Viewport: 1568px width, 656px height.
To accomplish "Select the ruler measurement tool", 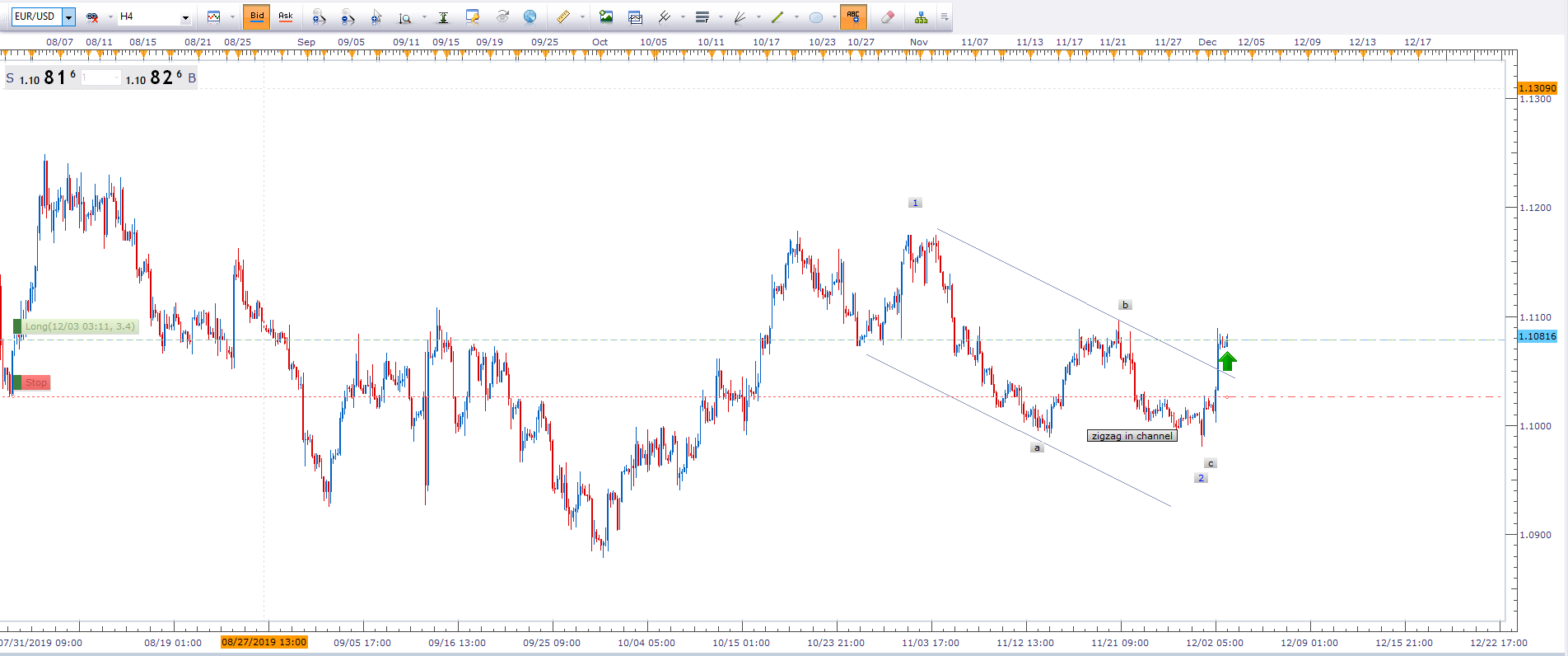I will [563, 16].
